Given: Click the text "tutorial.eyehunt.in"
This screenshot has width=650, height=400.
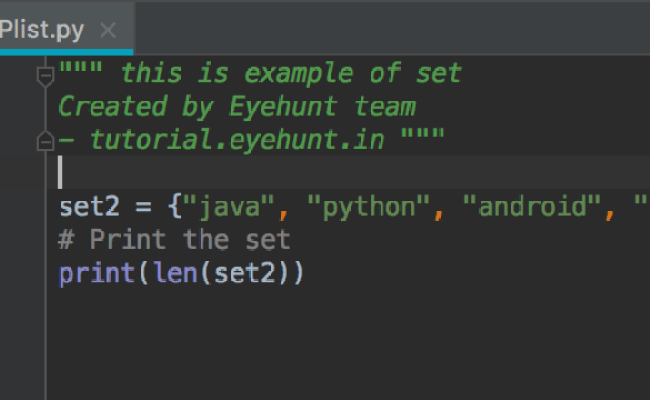Looking at the screenshot, I should (x=237, y=140).
